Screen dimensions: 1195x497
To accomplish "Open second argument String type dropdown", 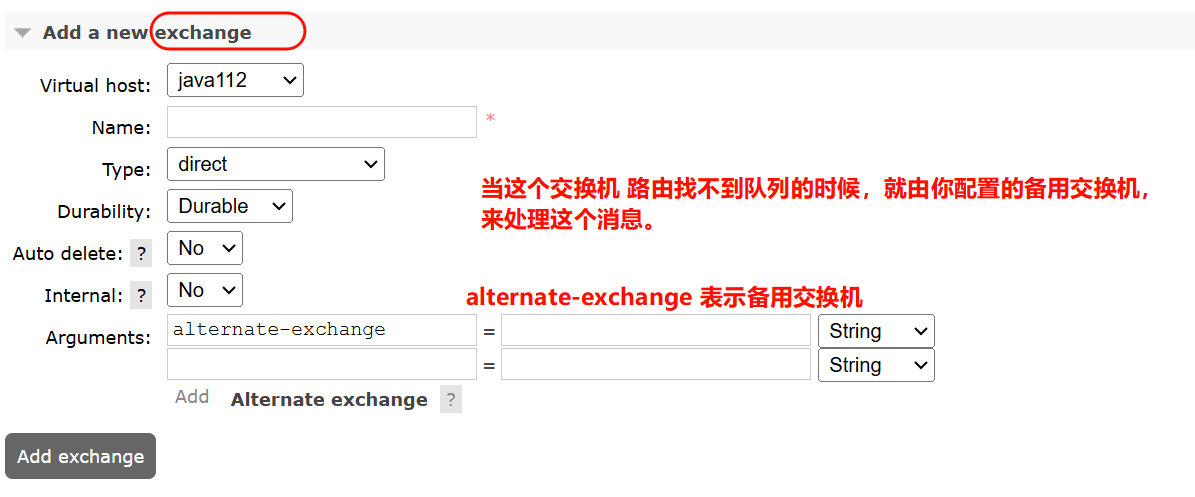I will pos(875,365).
